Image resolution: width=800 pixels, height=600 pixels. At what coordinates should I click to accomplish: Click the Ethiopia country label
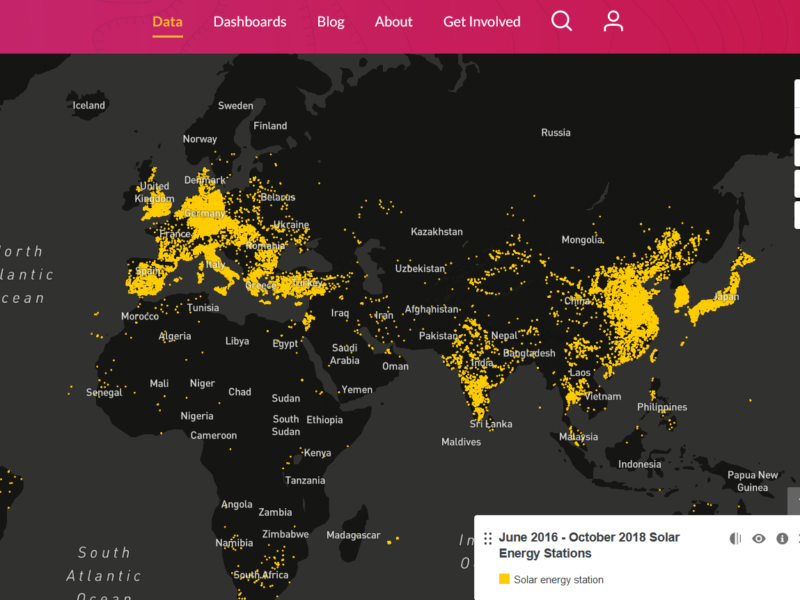pos(324,420)
